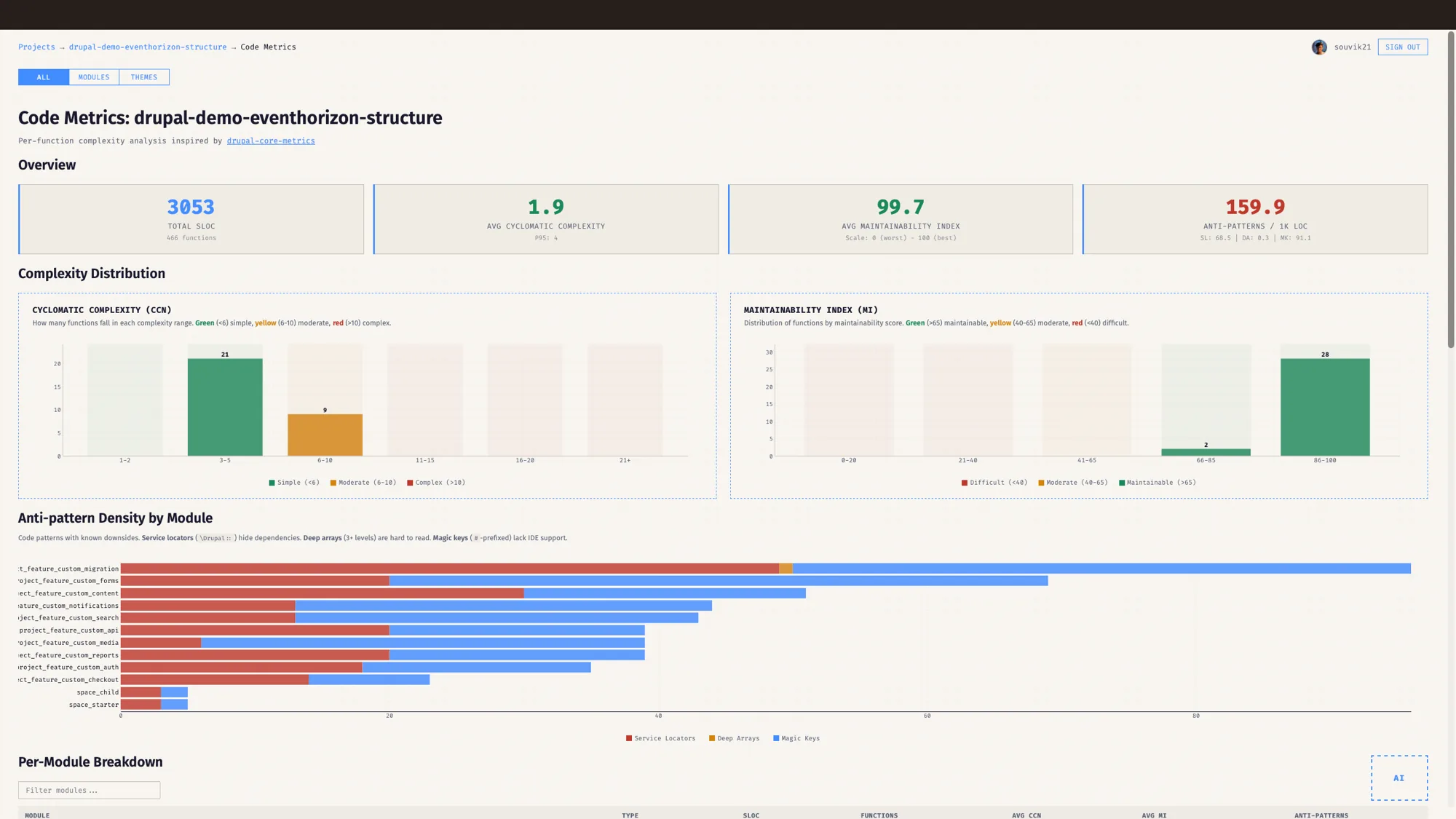Viewport: 1456px width, 819px height.
Task: Click the 86-100 maintainability bar
Action: pos(1325,407)
